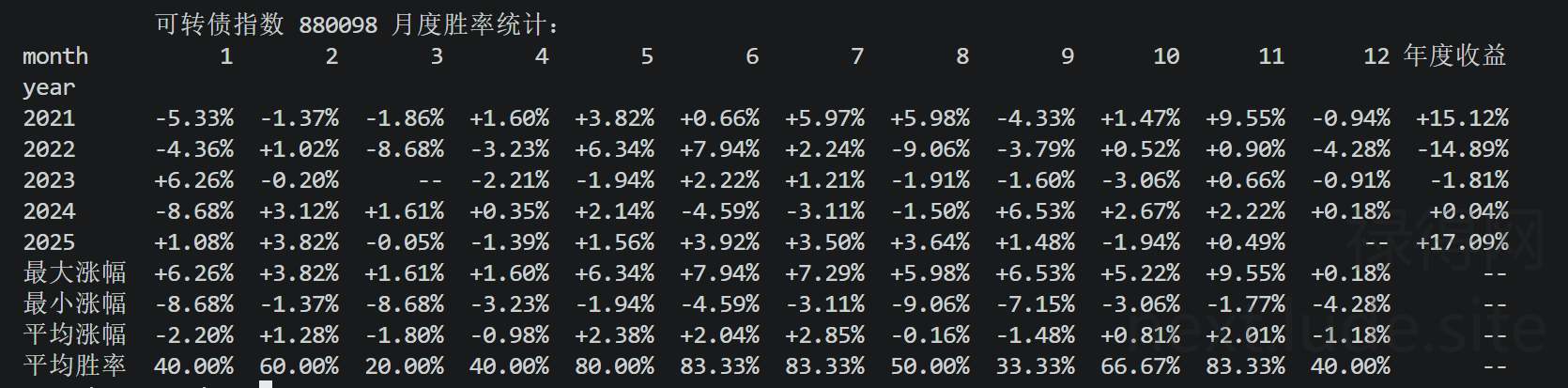This screenshot has width=1568, height=388.
Task: Click the empty "--" cell in the 2023 row
Action: tap(430, 180)
